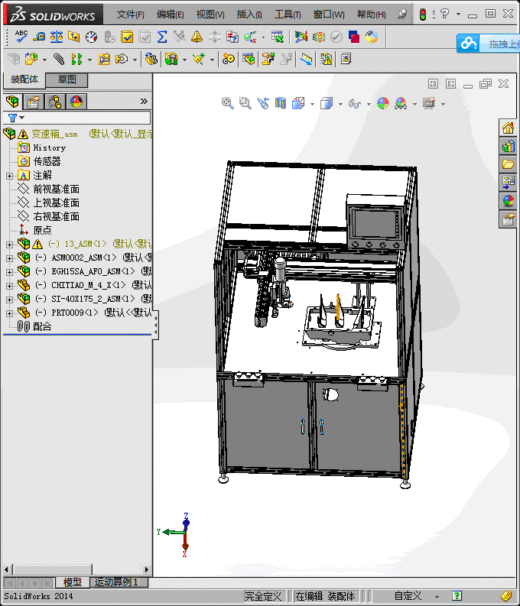The image size is (520, 606).
Task: Switch to the 草图 tab
Action: (67, 80)
